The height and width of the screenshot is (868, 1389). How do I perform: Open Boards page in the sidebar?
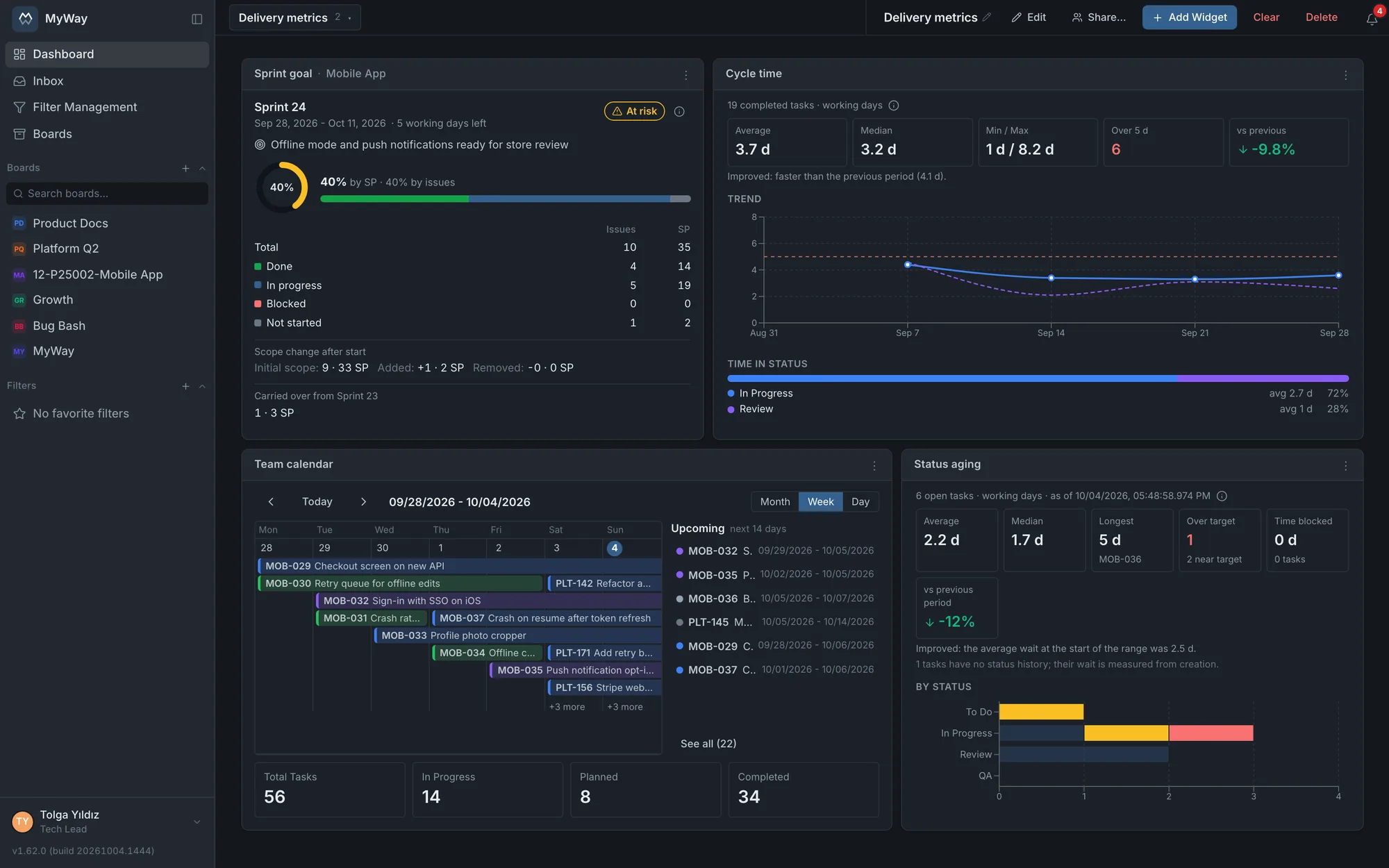point(107,134)
